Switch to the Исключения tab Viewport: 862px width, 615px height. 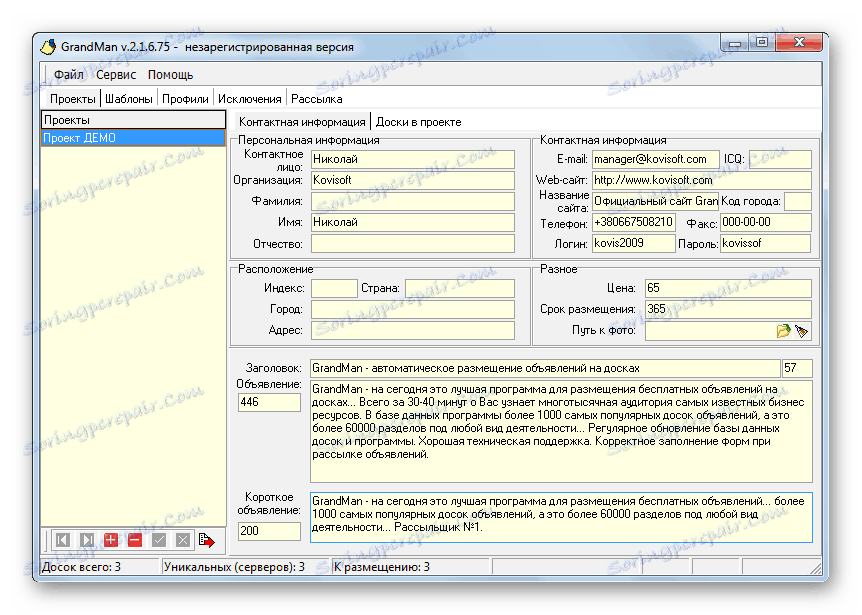[x=250, y=99]
